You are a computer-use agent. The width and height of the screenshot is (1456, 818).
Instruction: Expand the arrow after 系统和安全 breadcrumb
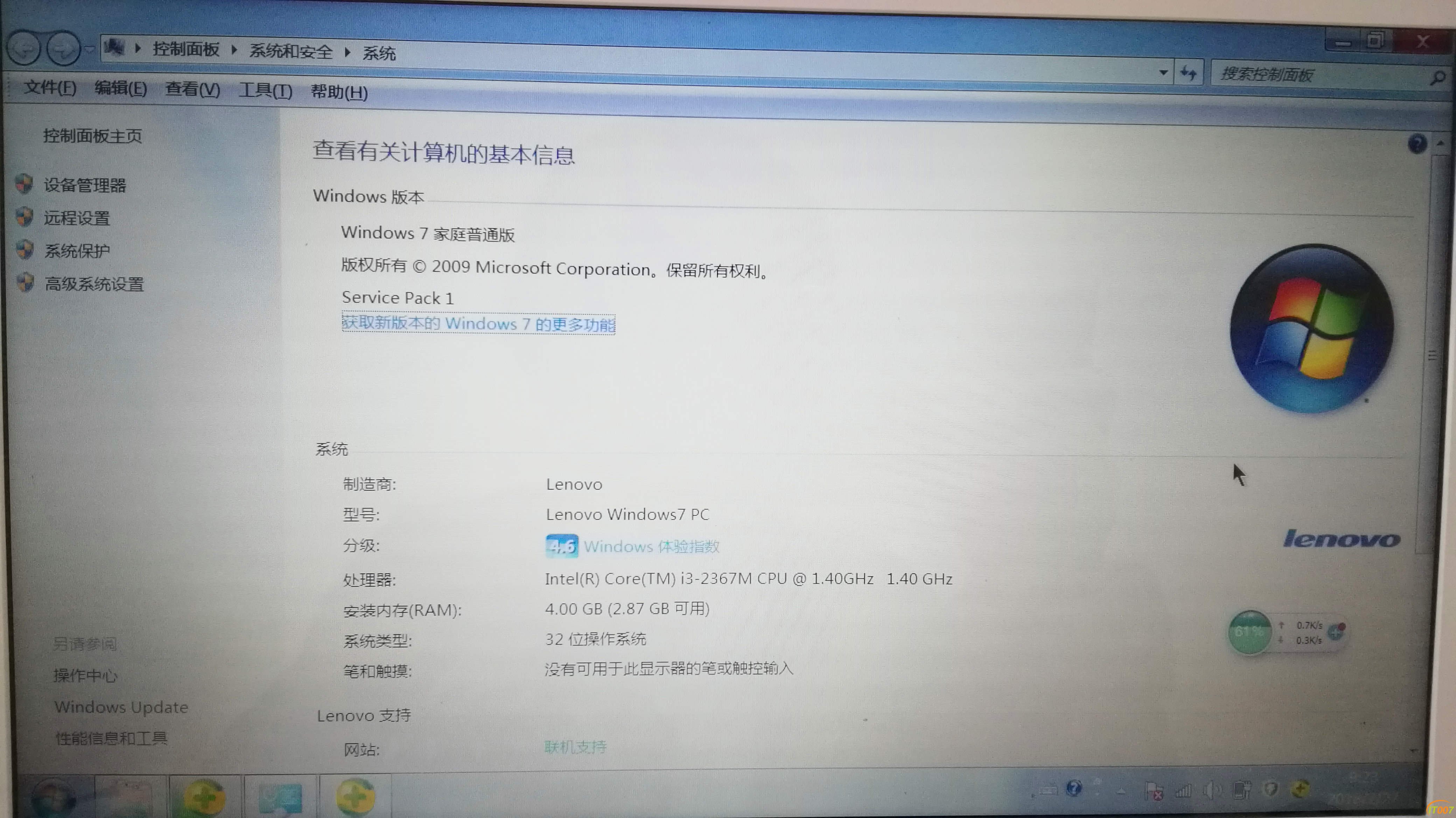tap(348, 53)
